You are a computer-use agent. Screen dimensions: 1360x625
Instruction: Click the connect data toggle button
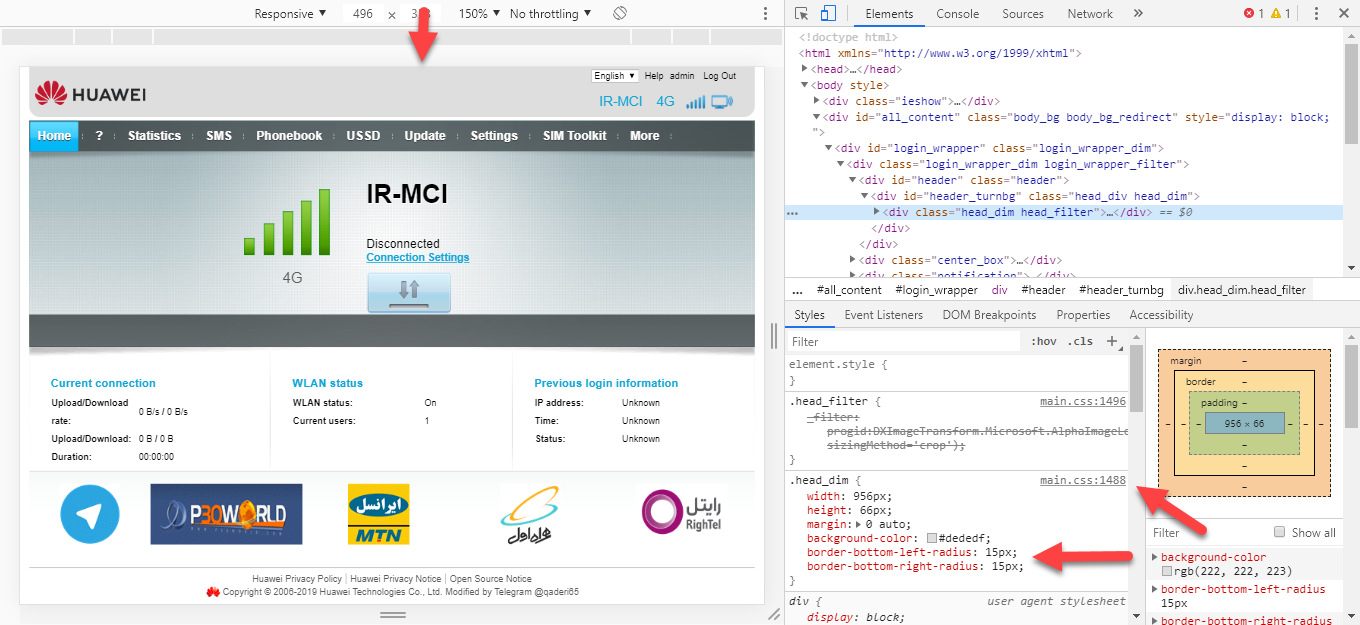(x=409, y=292)
